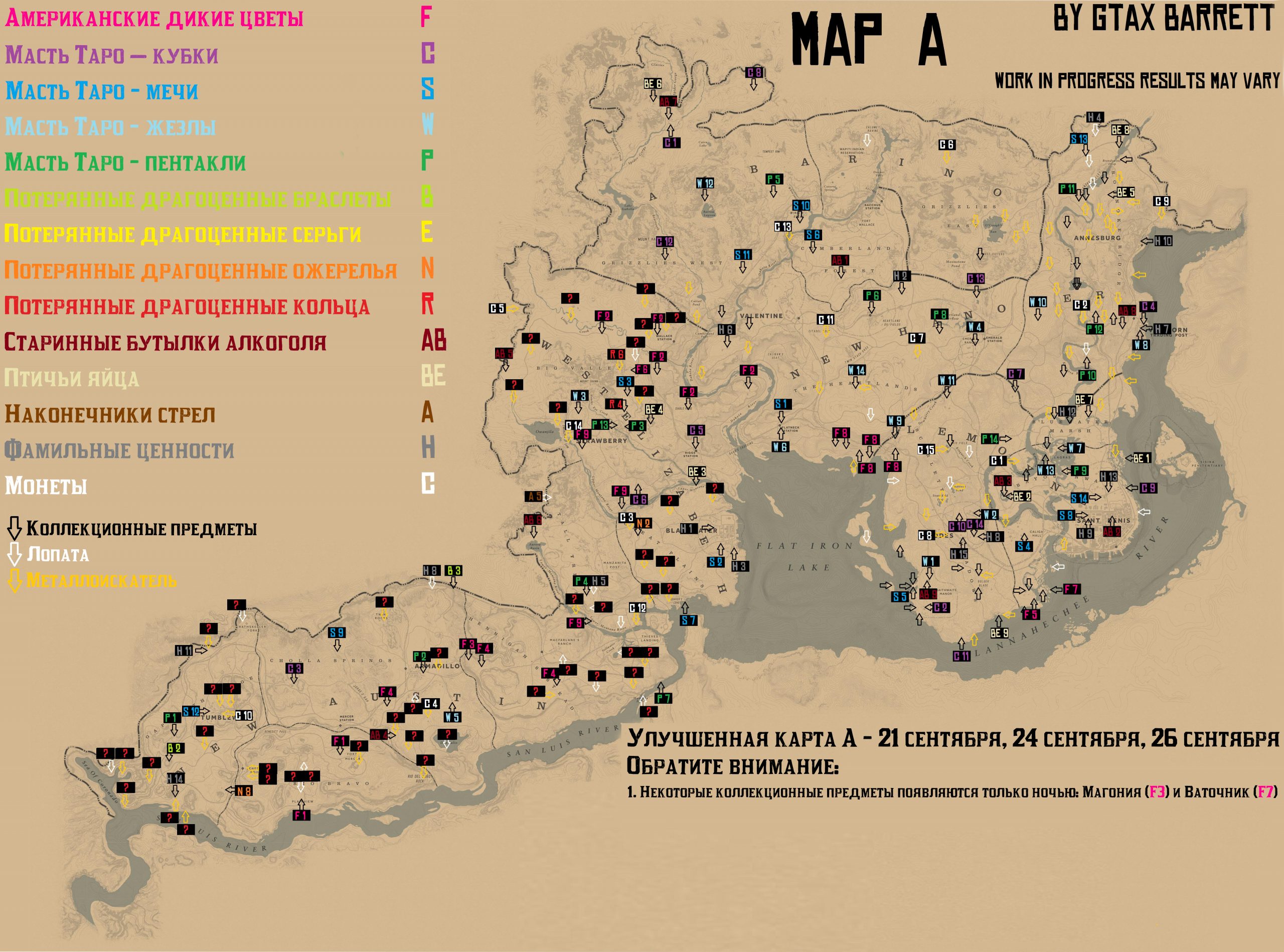
Task: Select the orange N 8 necklace marker
Action: point(244,791)
